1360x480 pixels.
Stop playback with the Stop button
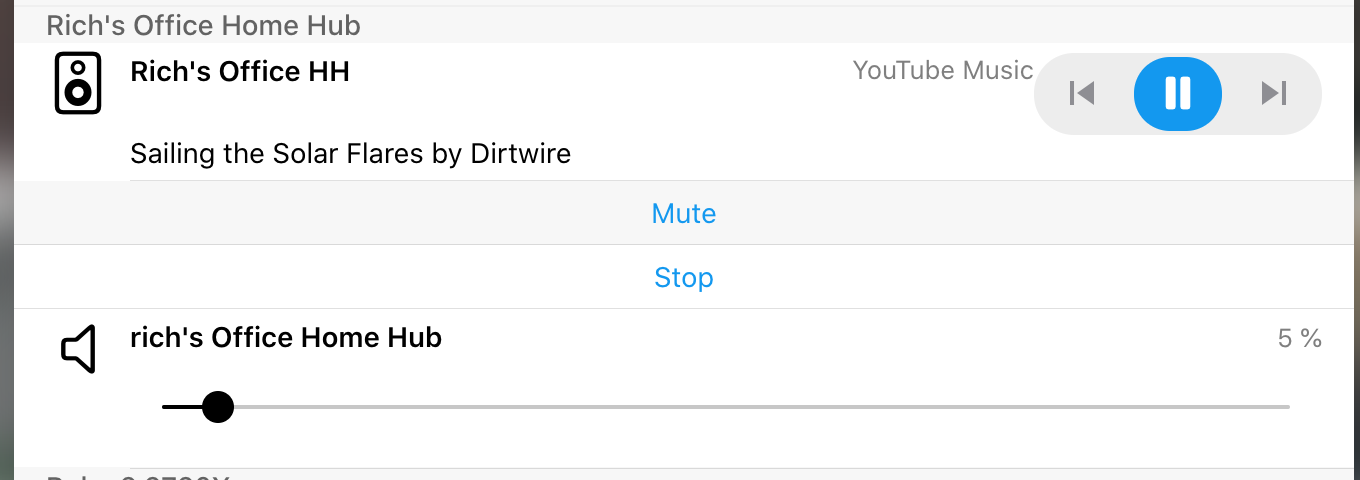683,277
